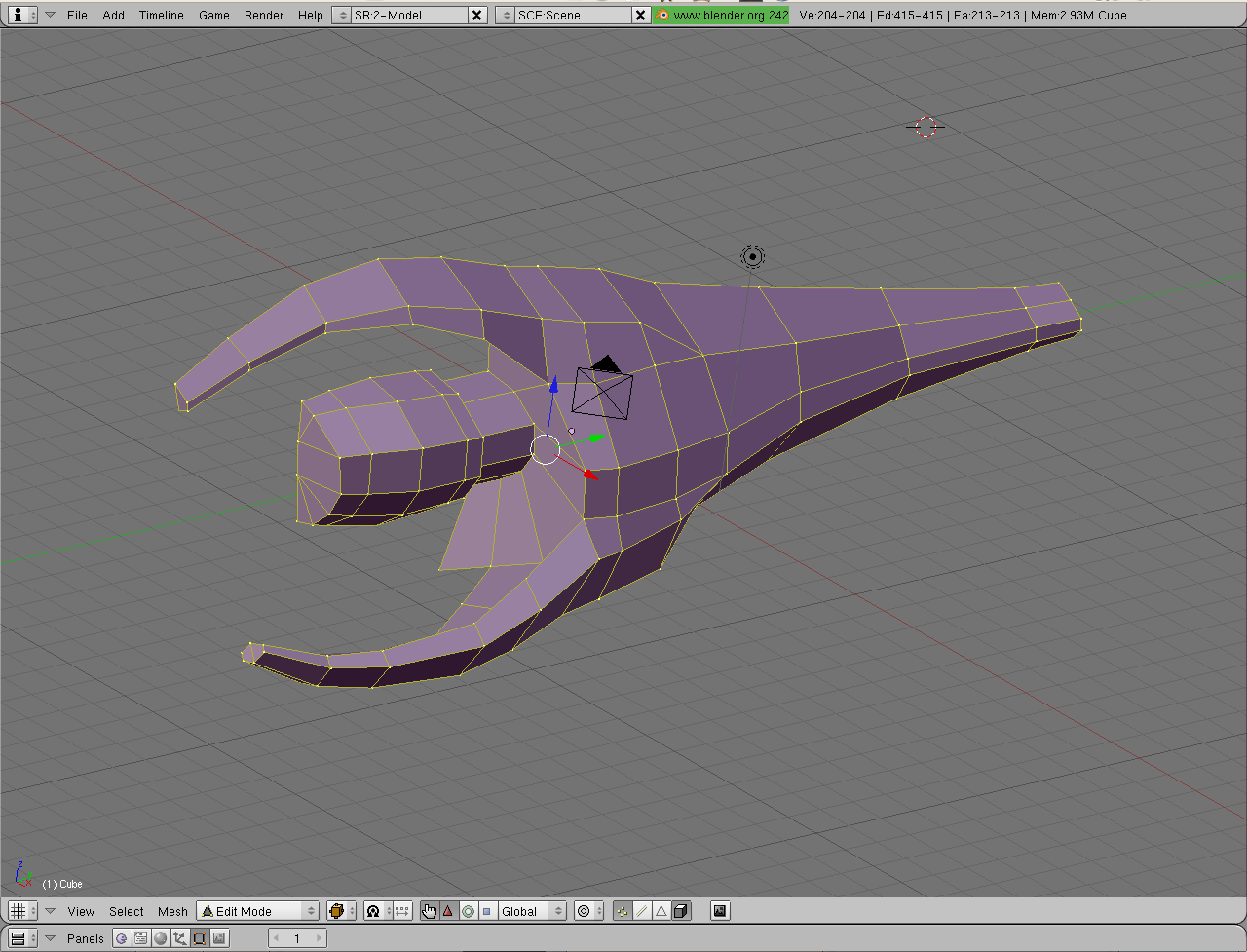This screenshot has height=952, width=1247.
Task: Click the render this window icon
Action: click(720, 911)
